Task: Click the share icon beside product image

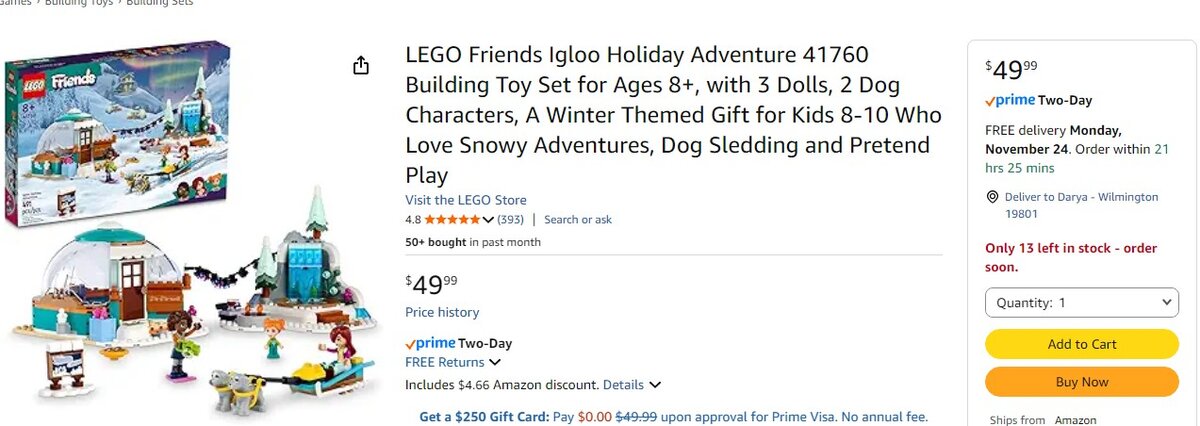Action: coord(361,66)
